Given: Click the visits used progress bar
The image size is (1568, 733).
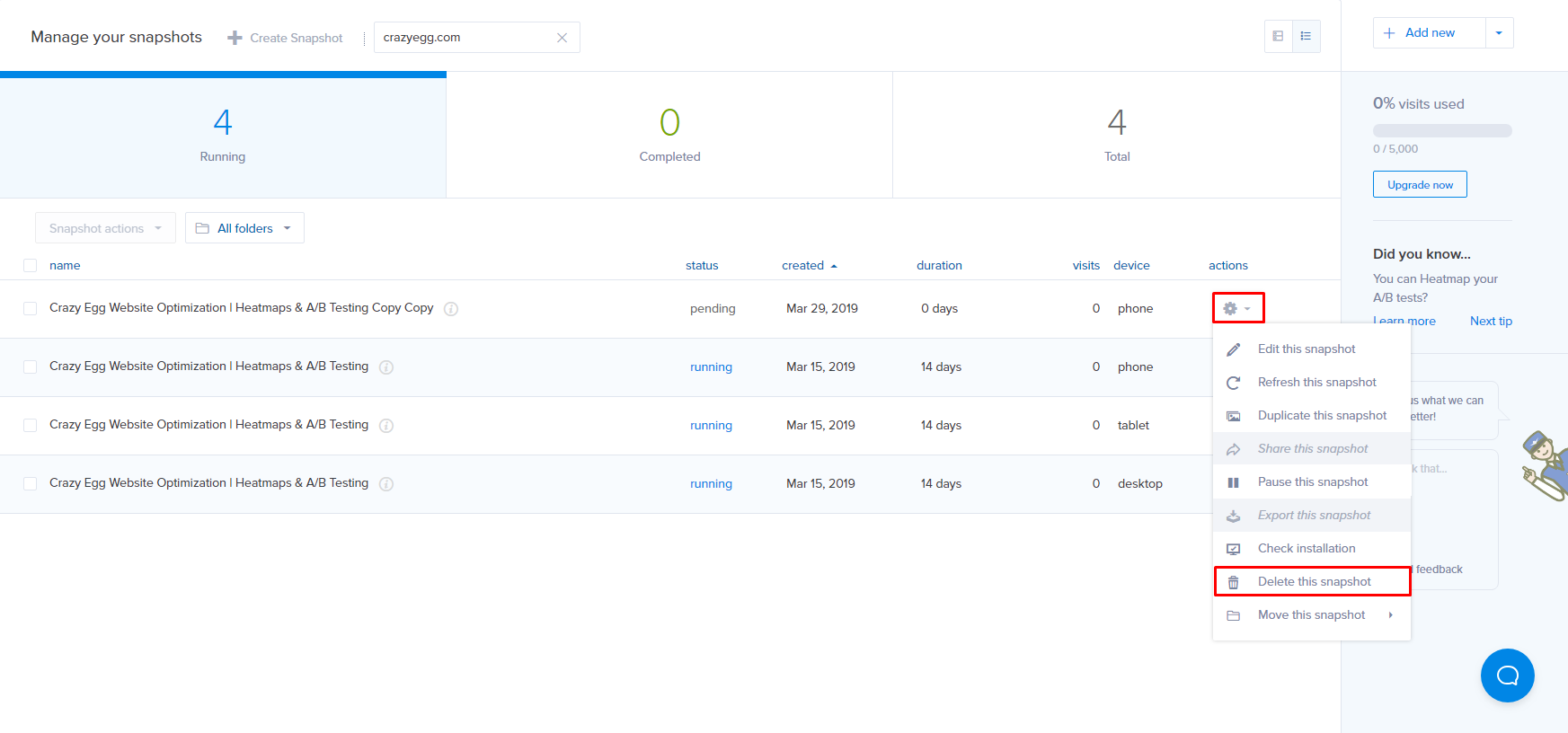Looking at the screenshot, I should (x=1442, y=130).
